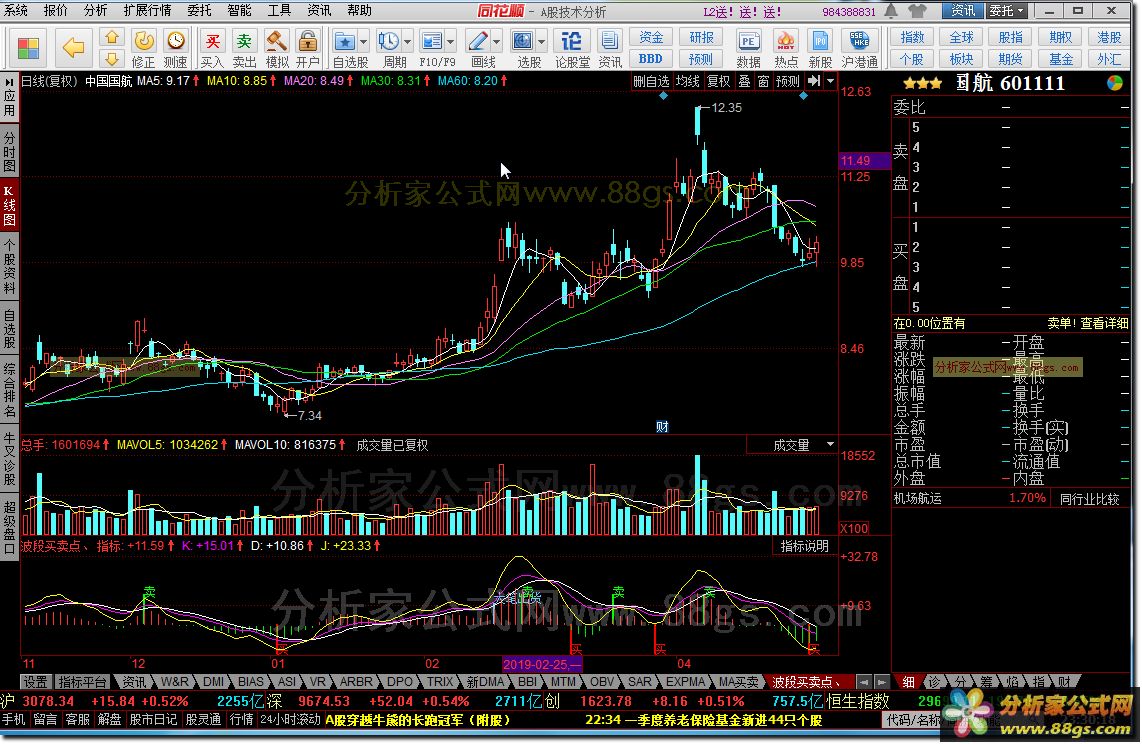This screenshot has width=1142, height=744.
Task: Switch to the 分时图 side tab
Action: (x=9, y=151)
